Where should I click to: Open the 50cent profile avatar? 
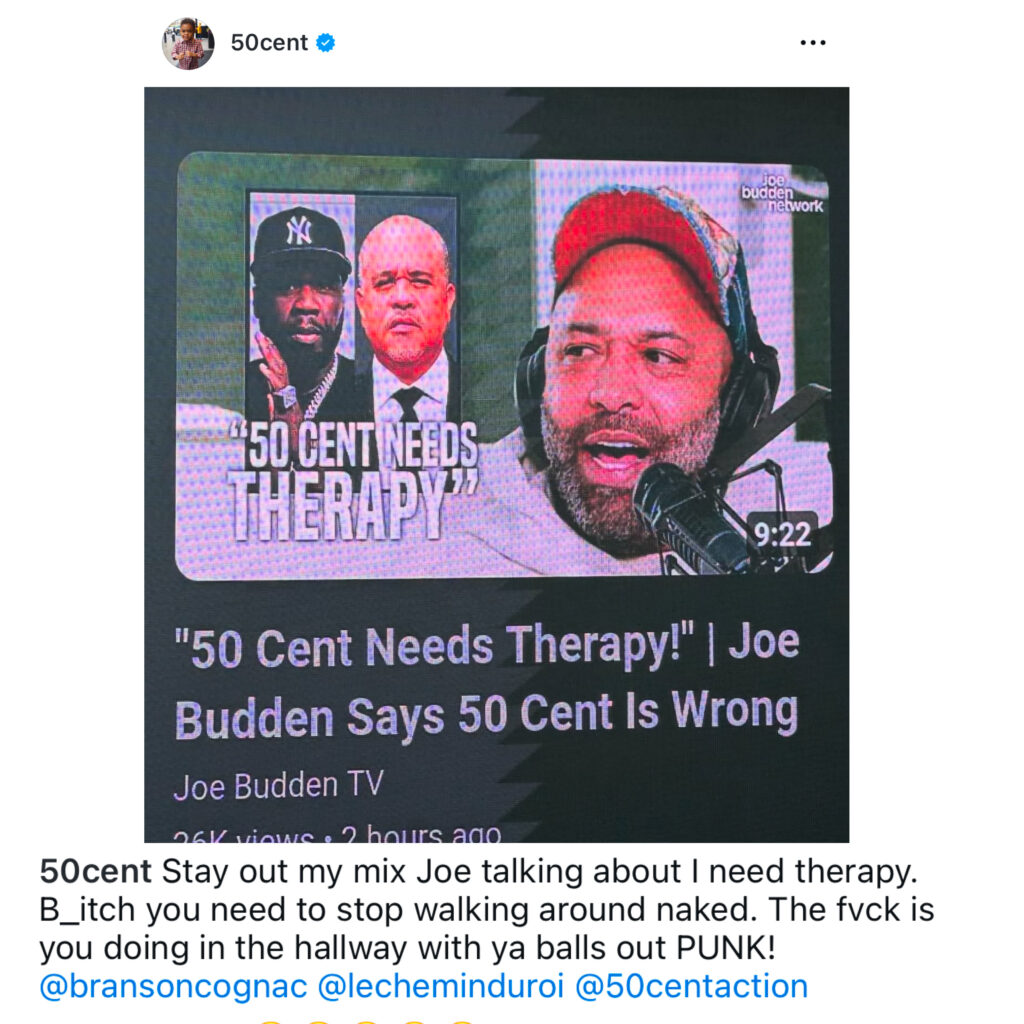[x=188, y=43]
